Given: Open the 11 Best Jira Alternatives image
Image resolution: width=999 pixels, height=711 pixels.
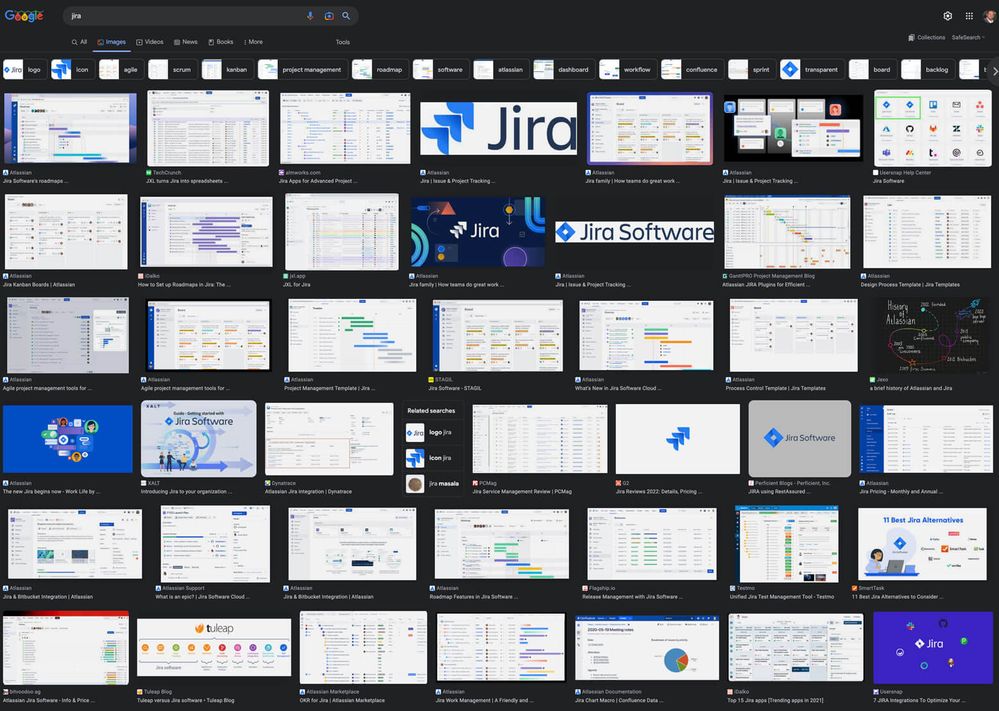Looking at the screenshot, I should point(922,543).
